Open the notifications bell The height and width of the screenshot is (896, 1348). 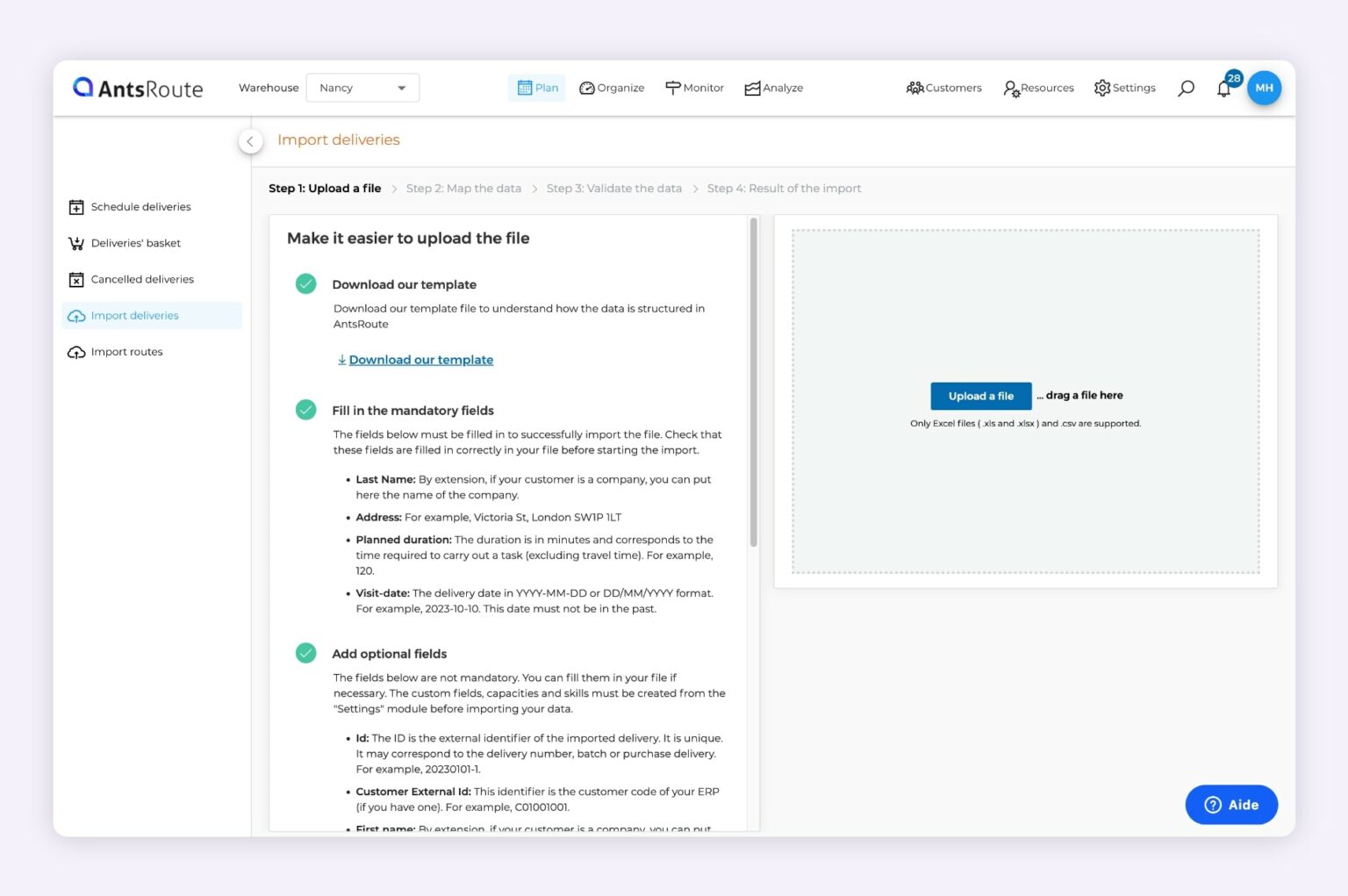(x=1224, y=89)
